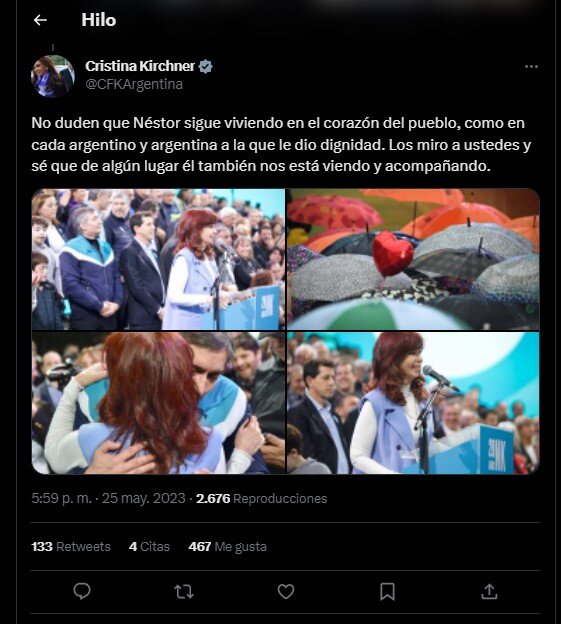Click the blue verified badge
The width and height of the screenshot is (561, 624).
(x=205, y=66)
